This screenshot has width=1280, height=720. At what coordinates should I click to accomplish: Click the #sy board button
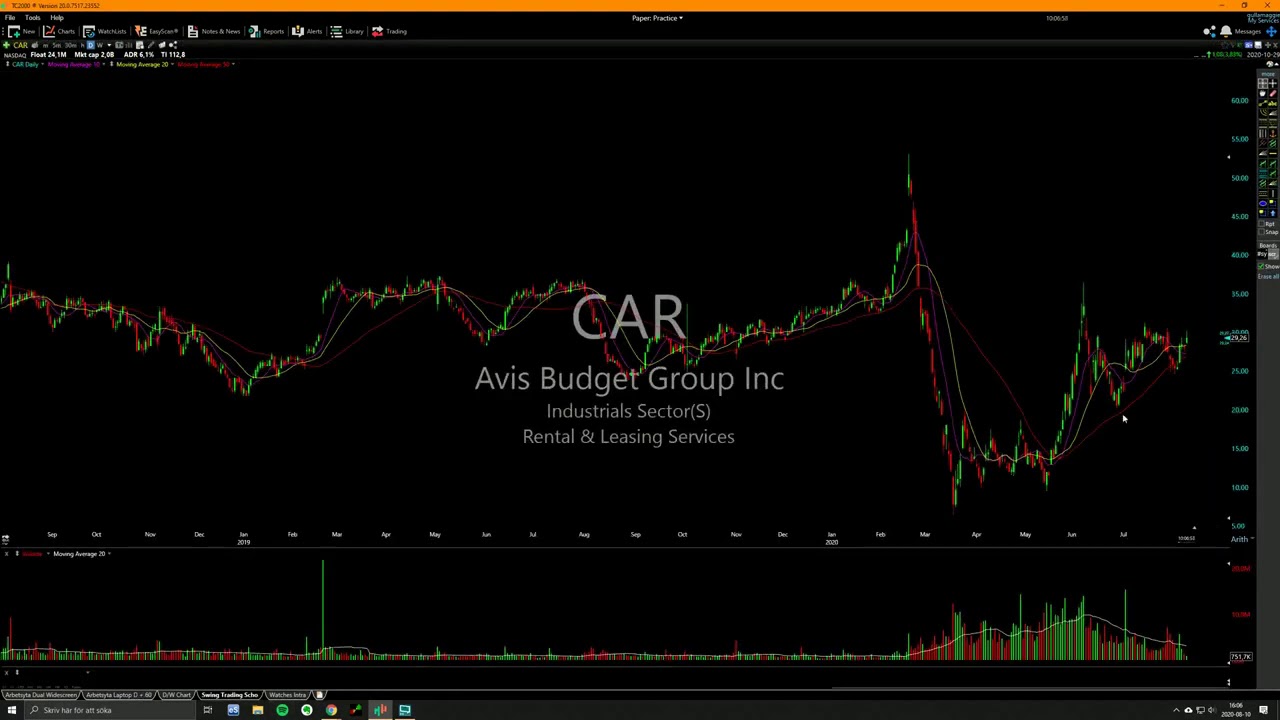[1262, 254]
